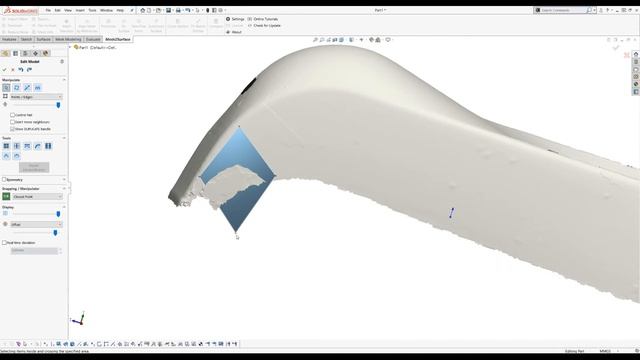Open the Closest Point snapping dropdown
Image resolution: width=640 pixels, height=360 pixels.
click(38, 197)
